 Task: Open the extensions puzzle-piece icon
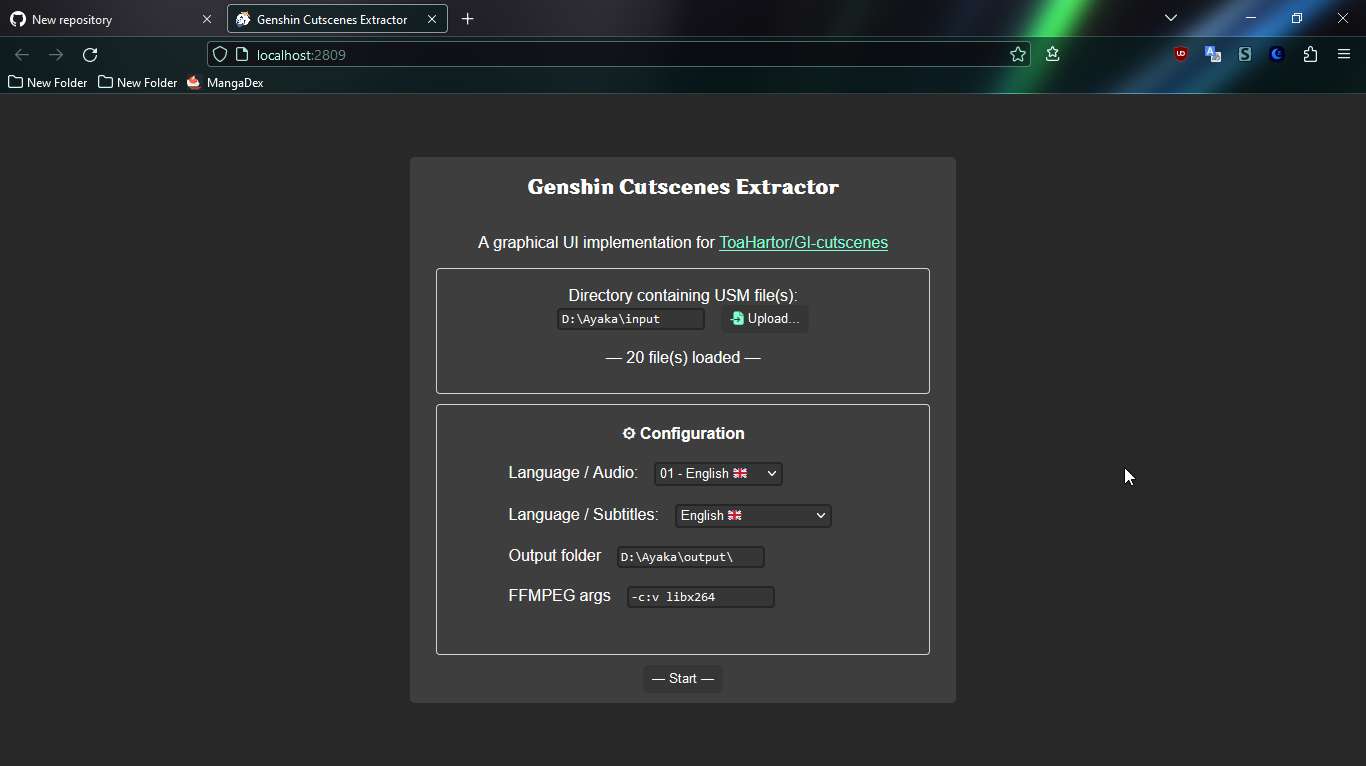pyautogui.click(x=1311, y=54)
